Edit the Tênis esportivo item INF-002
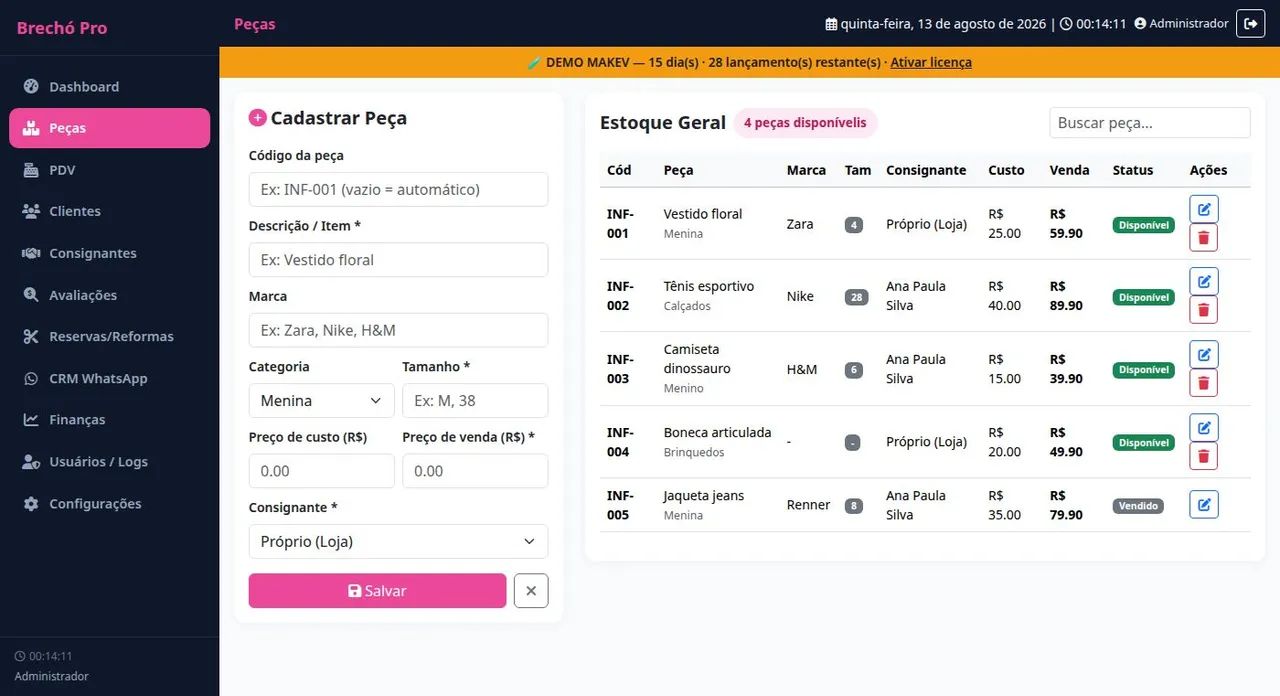Viewport: 1280px width, 696px height. coord(1204,281)
